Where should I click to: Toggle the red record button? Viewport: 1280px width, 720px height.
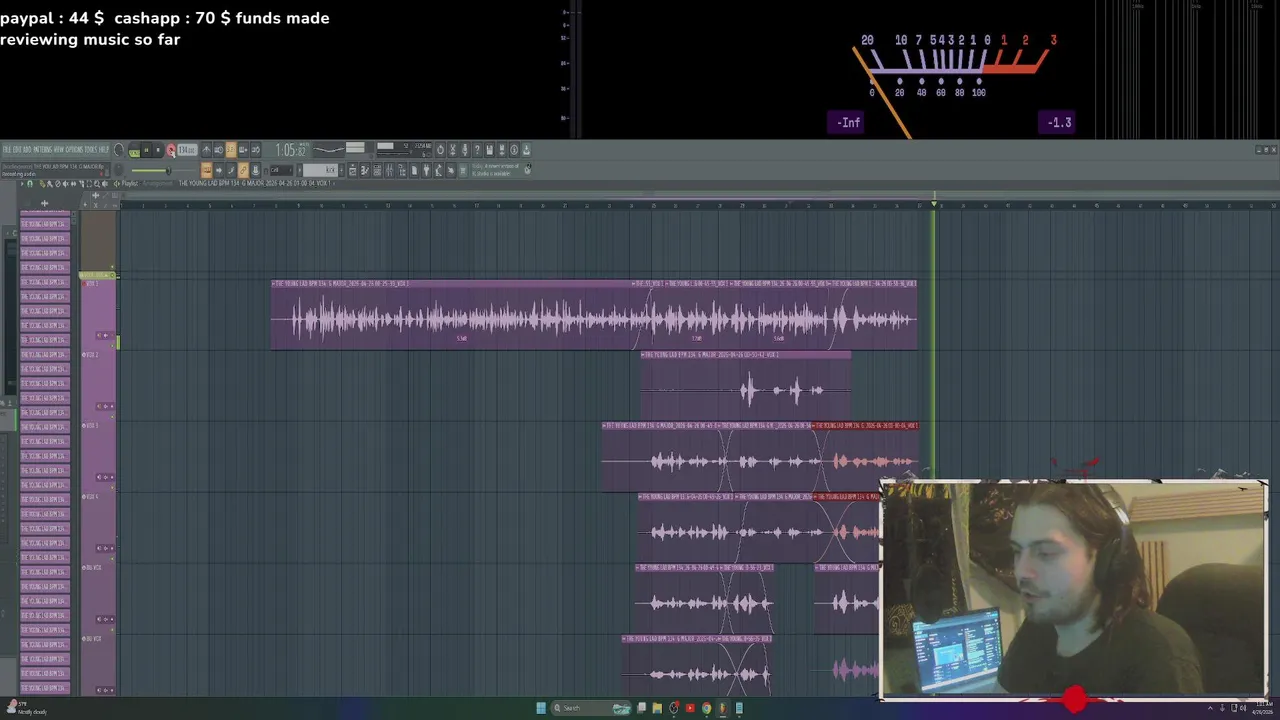click(171, 150)
